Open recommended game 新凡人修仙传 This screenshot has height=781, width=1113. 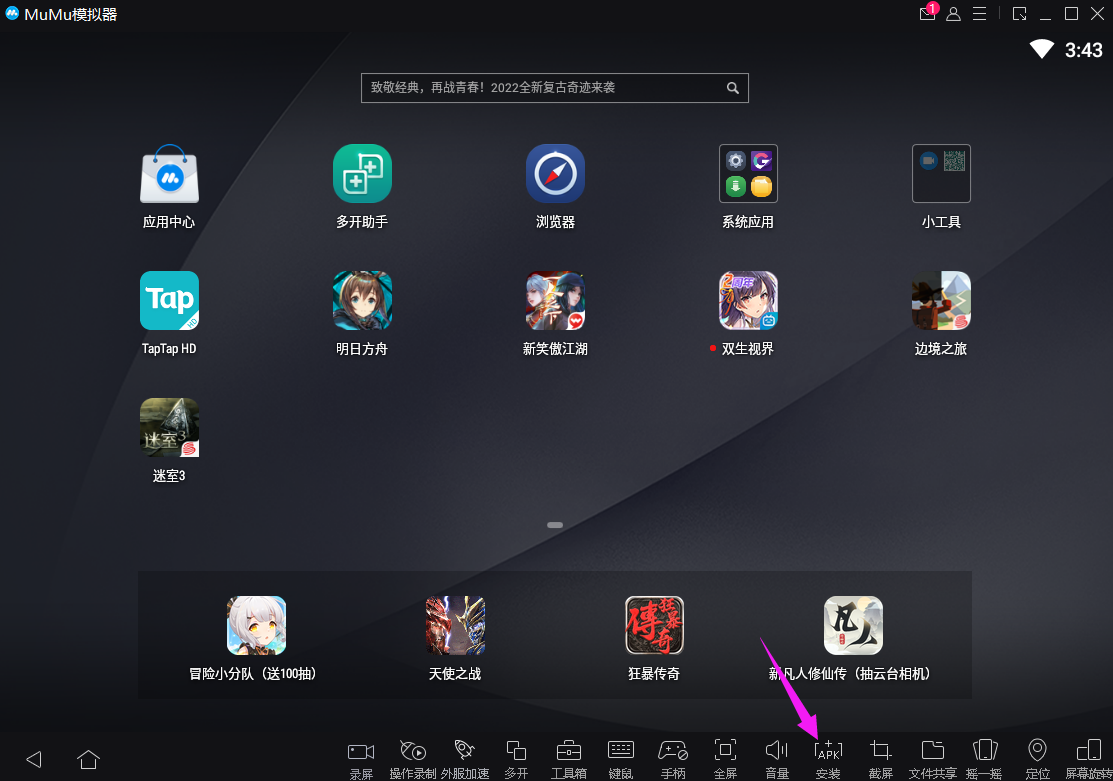tap(853, 626)
